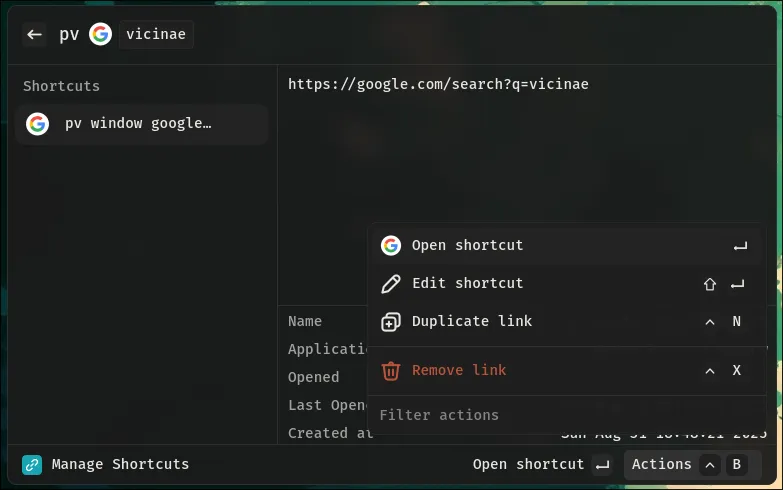
Task: Choose Duplicate link from the menu
Action: pos(471,321)
